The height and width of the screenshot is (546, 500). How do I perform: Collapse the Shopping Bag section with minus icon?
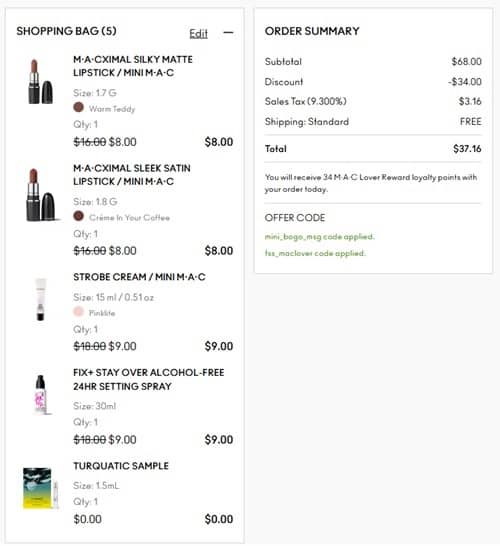click(228, 32)
